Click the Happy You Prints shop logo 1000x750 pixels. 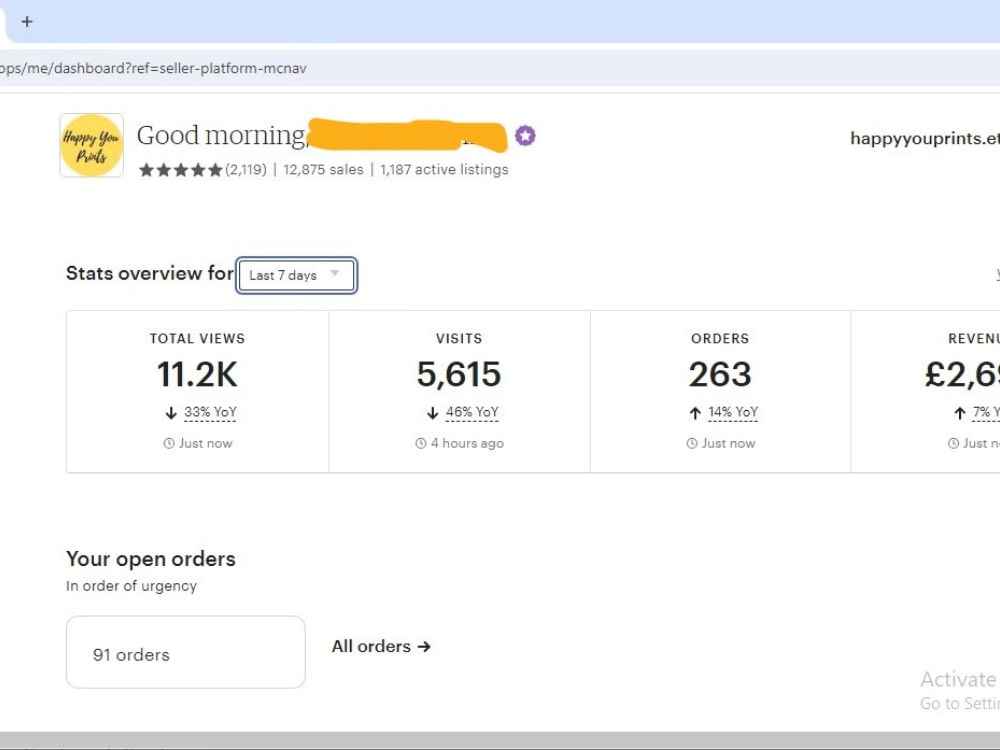(x=92, y=145)
